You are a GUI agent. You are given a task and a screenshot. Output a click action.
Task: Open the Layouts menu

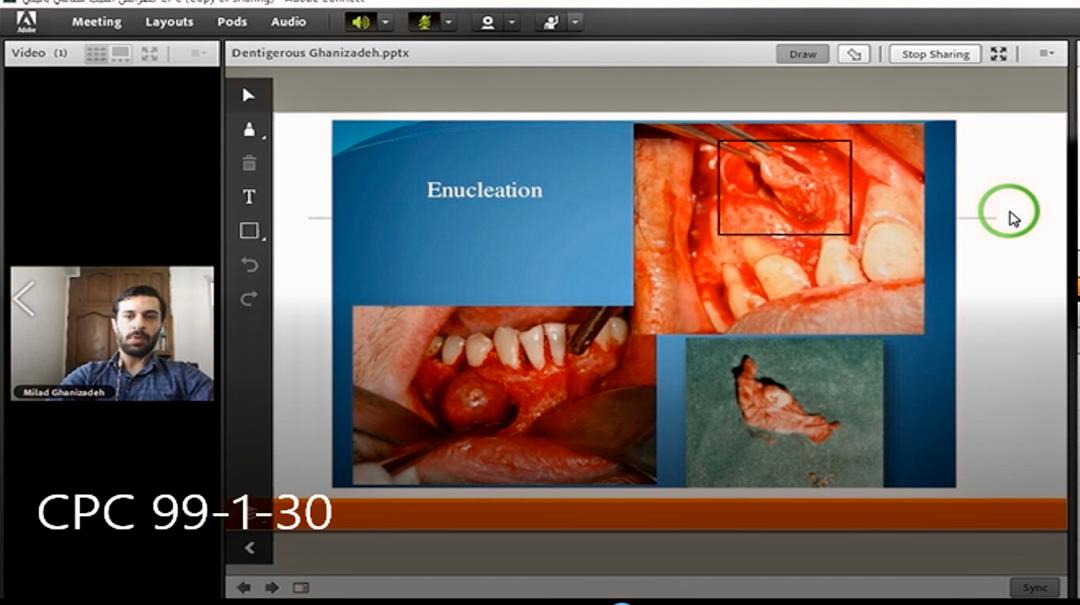point(169,22)
